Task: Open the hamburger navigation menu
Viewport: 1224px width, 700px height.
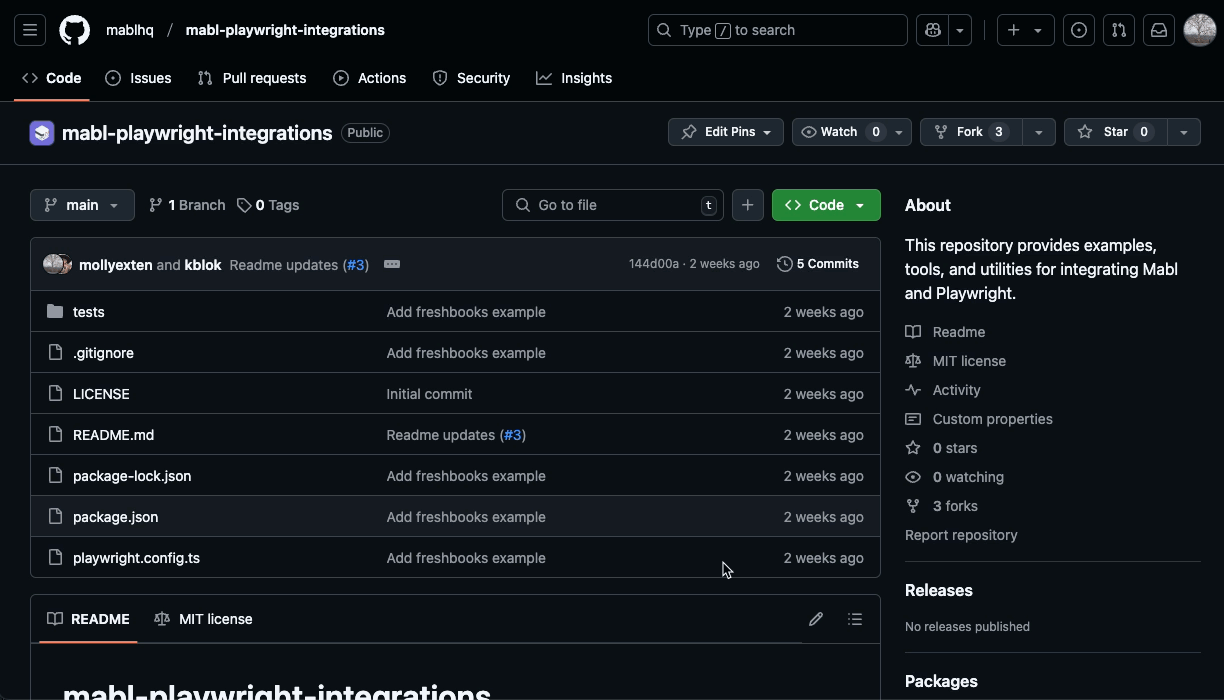Action: click(30, 30)
